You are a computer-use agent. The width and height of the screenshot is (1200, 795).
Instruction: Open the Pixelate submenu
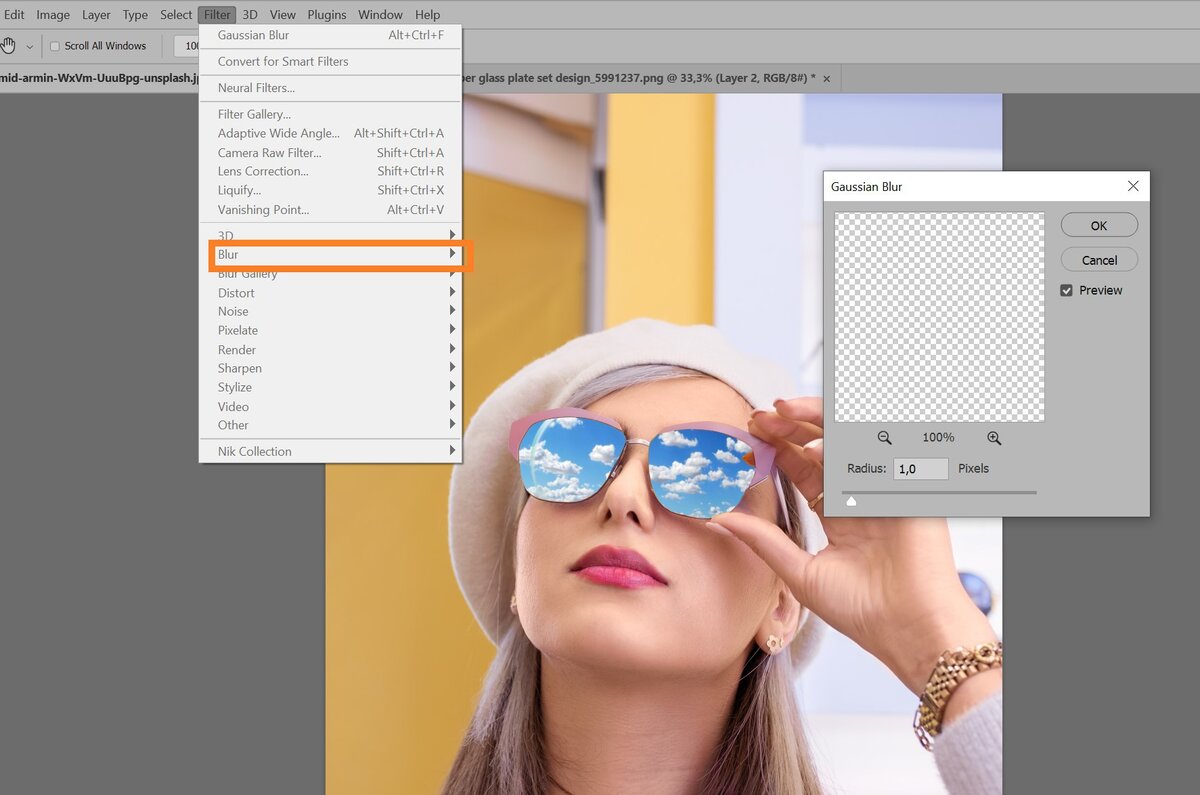pyautogui.click(x=331, y=331)
